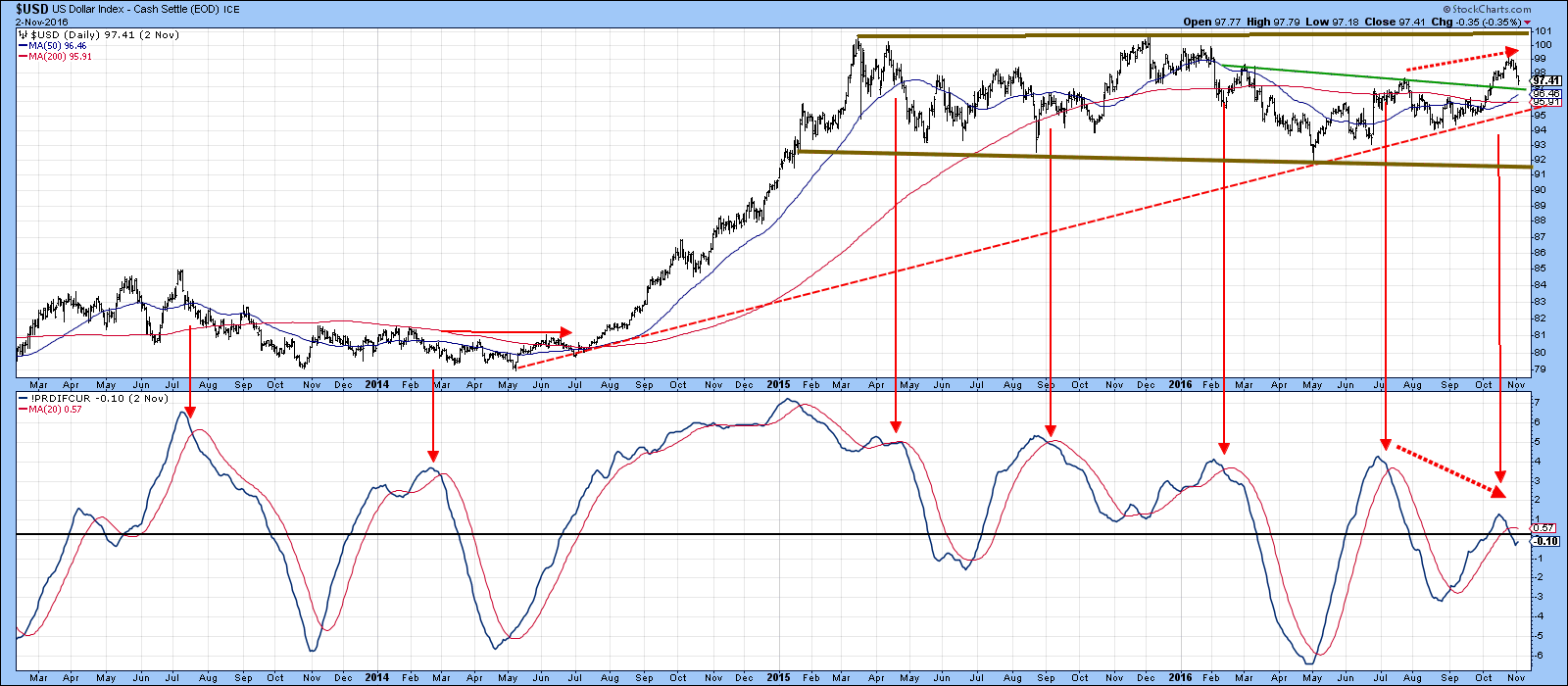Click the horizontal red arrowhead near July 2014

tap(565, 332)
